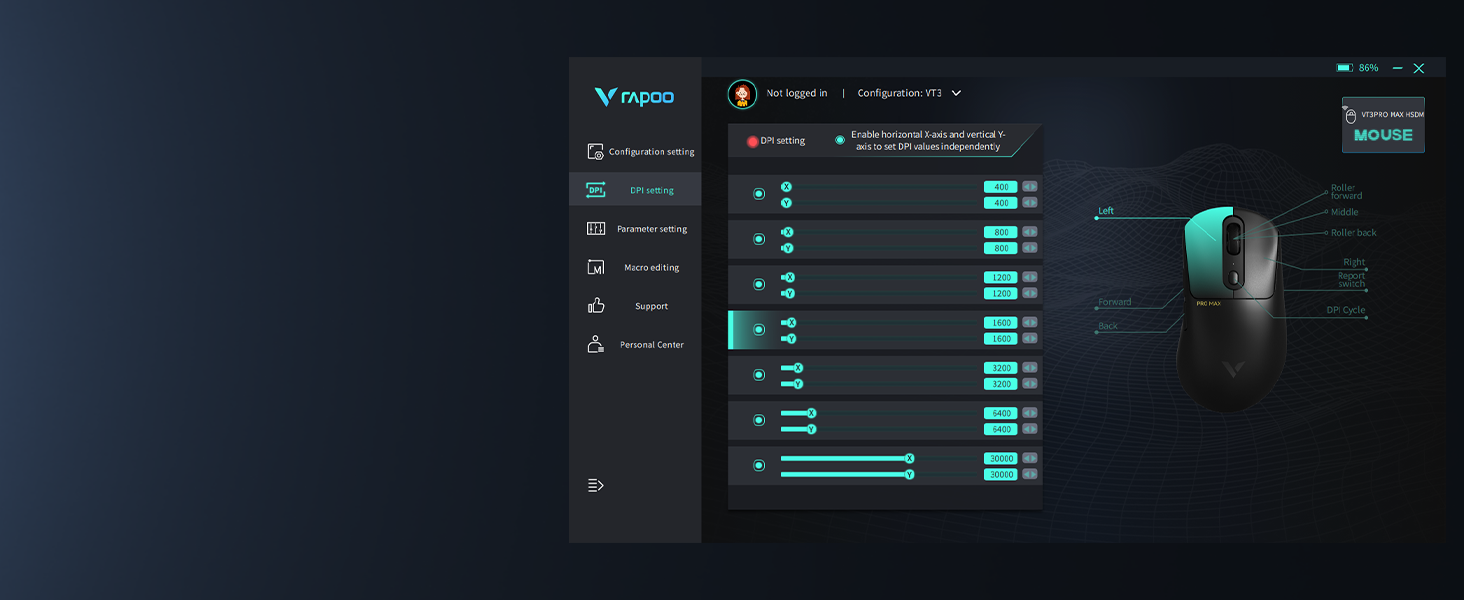Select the 3200 DPI level radio button
This screenshot has height=600, width=1464.
tap(759, 375)
